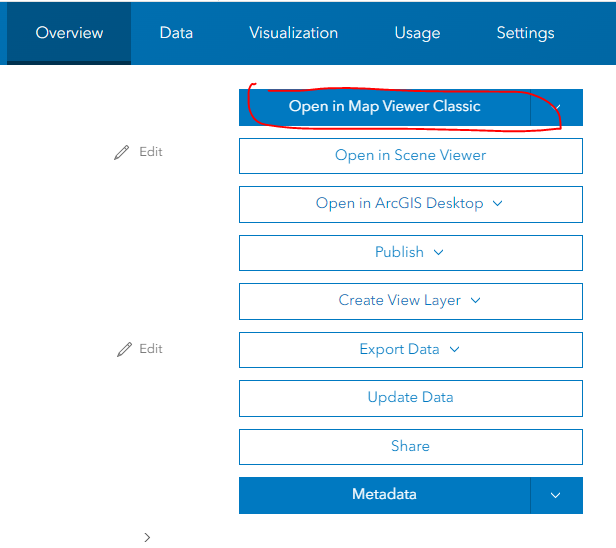Open the Visualization tab
Screen dimensions: 616x548
click(293, 33)
